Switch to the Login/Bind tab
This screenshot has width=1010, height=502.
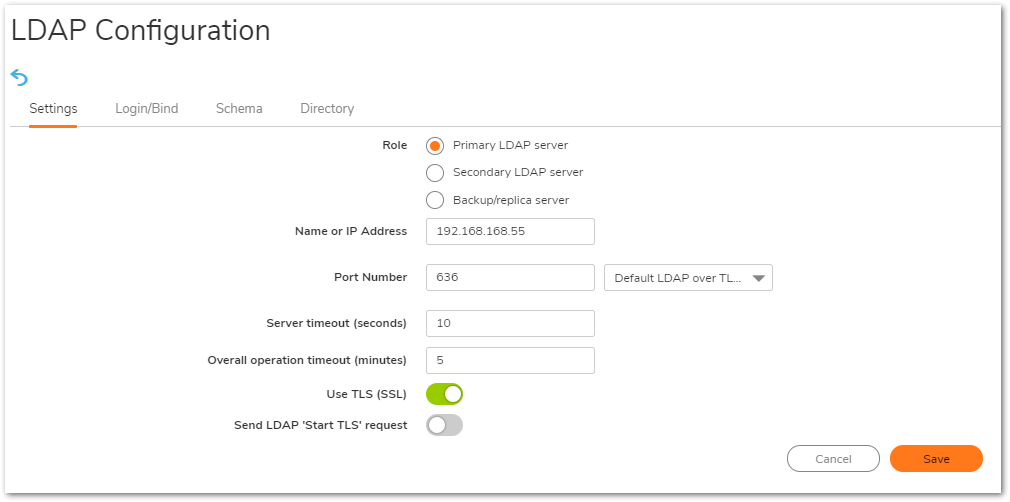click(146, 108)
